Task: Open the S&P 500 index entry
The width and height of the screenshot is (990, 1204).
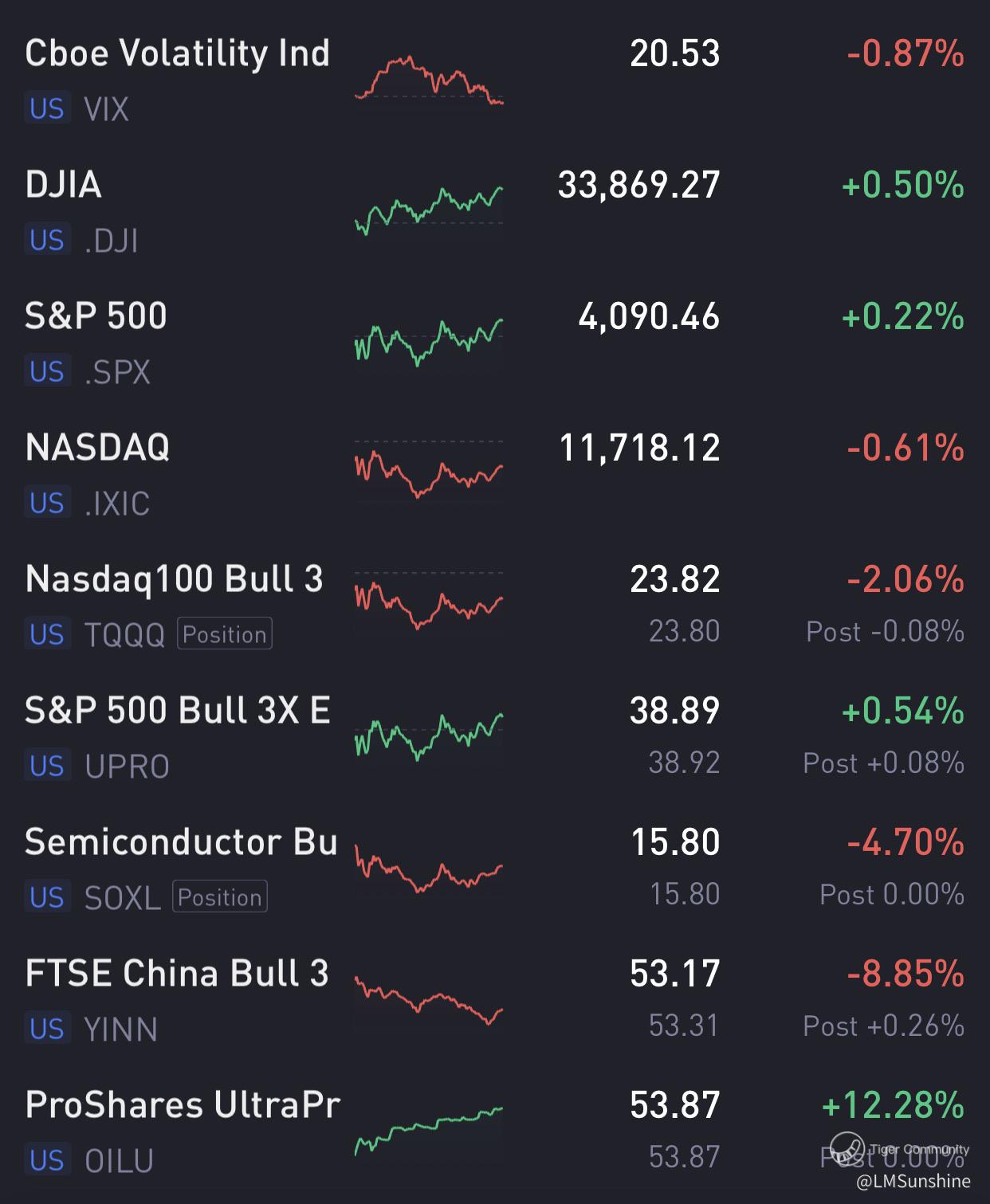Action: [96, 316]
